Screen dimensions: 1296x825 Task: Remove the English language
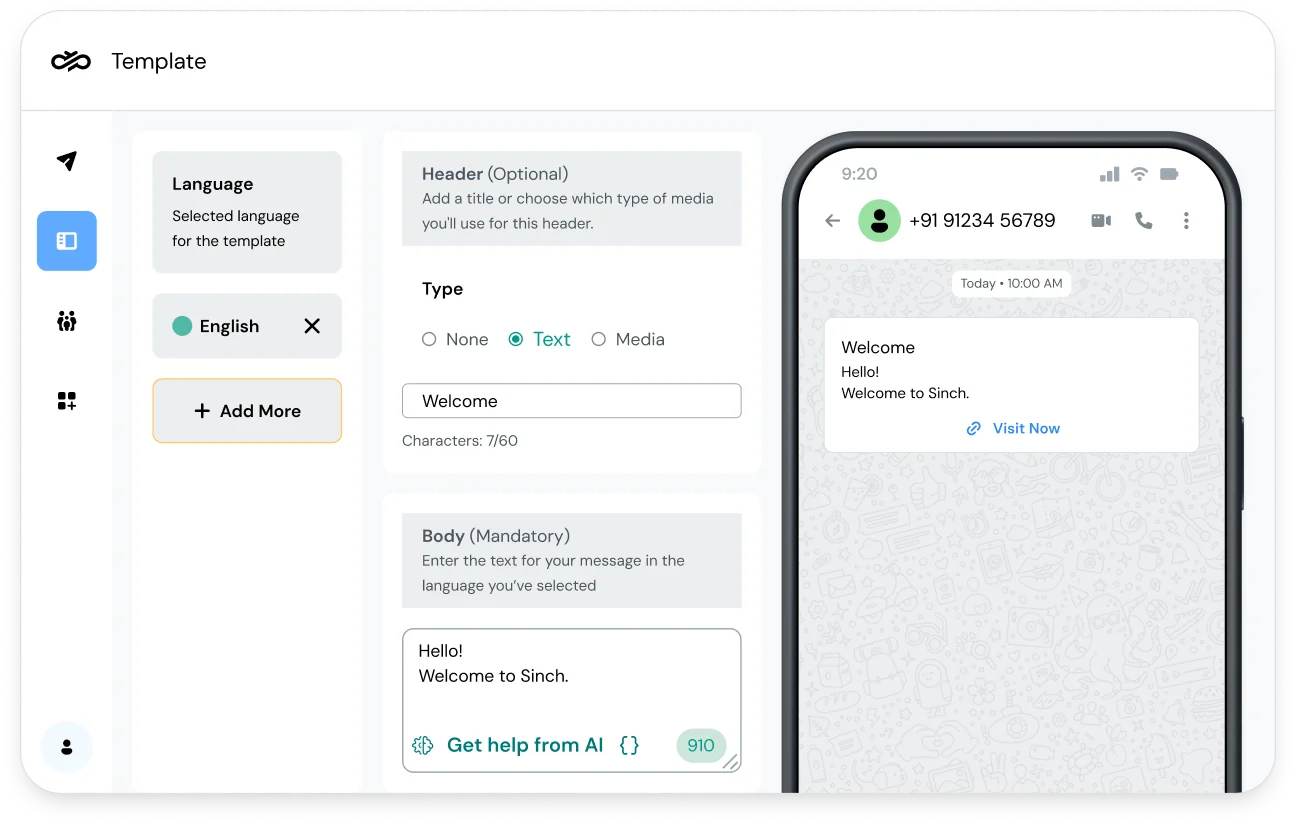click(312, 326)
